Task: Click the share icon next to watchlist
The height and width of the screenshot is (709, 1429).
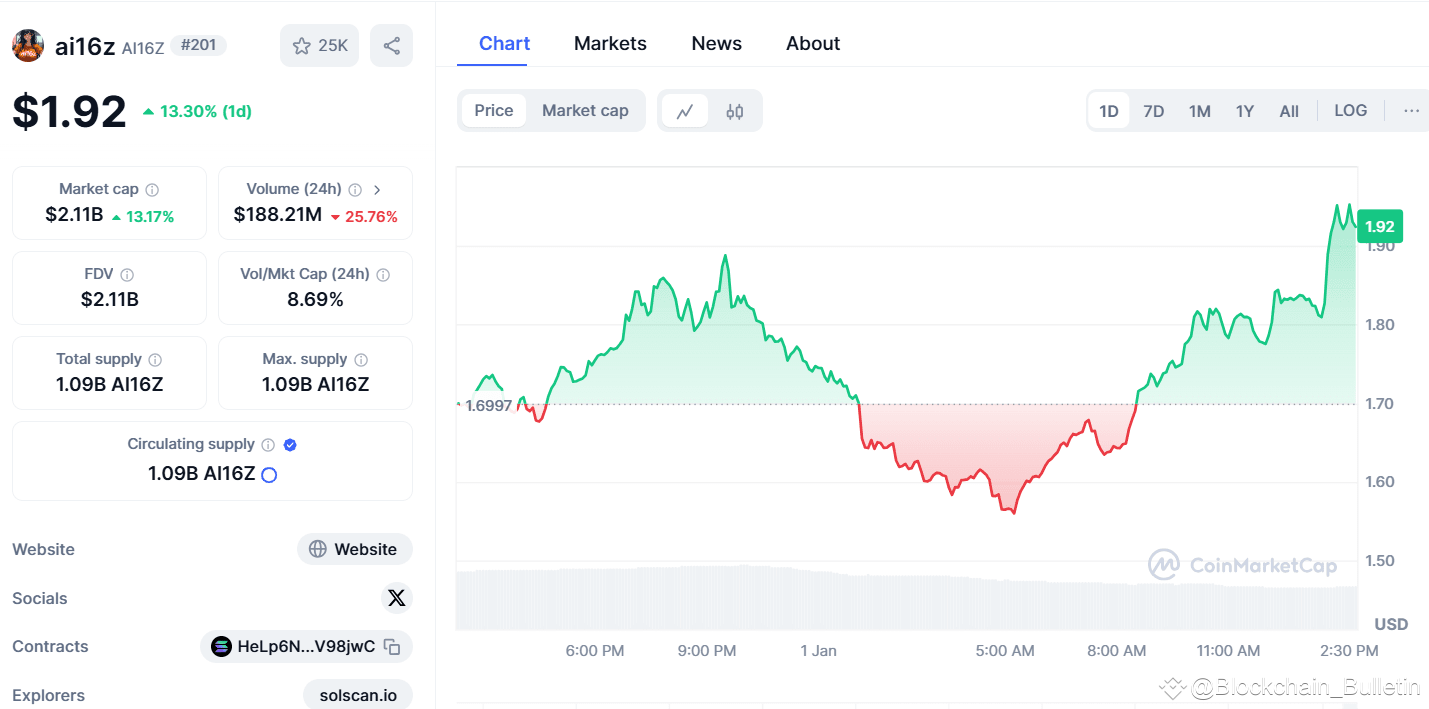Action: (391, 45)
